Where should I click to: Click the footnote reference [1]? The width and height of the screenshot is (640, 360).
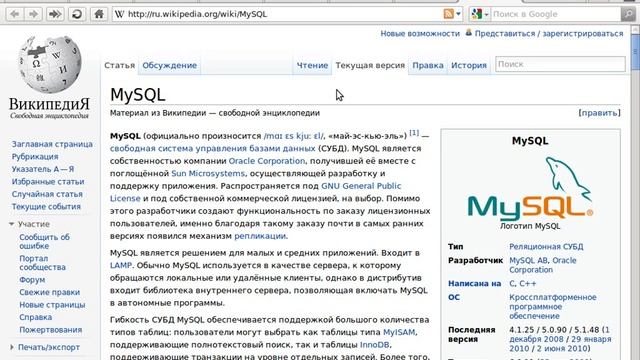pos(414,133)
